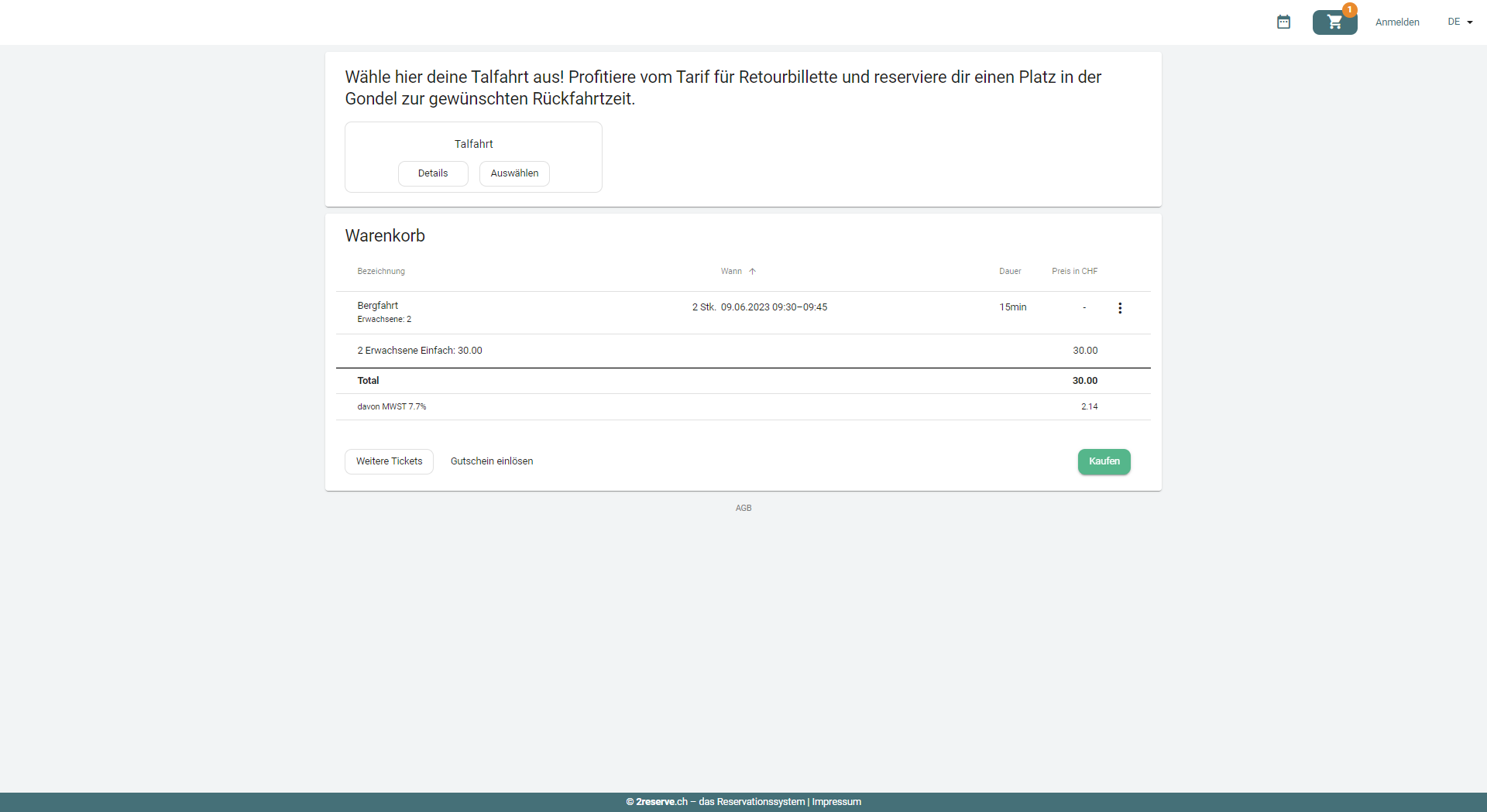Toggle the sort arrow next to Wann
Viewport: 1487px width, 812px height.
click(x=752, y=271)
